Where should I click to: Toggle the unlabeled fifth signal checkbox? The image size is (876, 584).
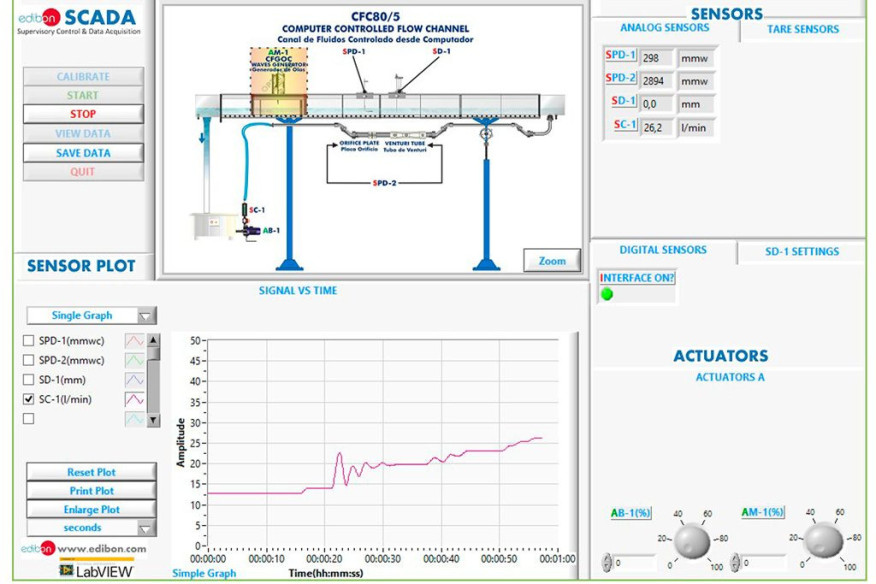click(x=28, y=419)
